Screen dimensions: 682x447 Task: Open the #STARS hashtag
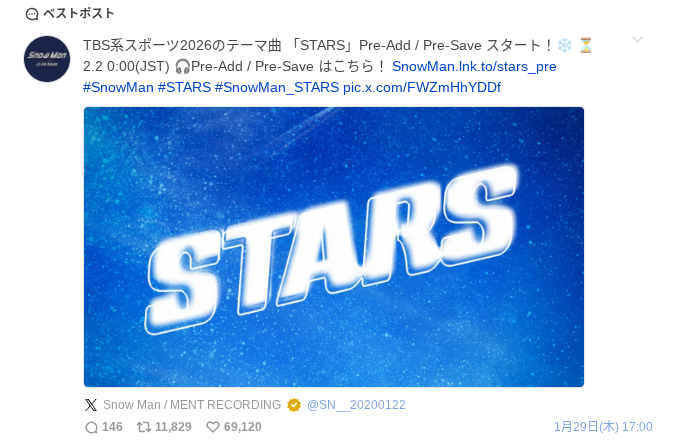(184, 87)
